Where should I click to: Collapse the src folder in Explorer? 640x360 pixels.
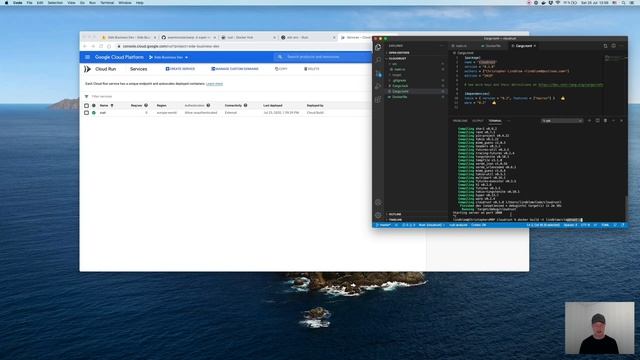coord(394,64)
